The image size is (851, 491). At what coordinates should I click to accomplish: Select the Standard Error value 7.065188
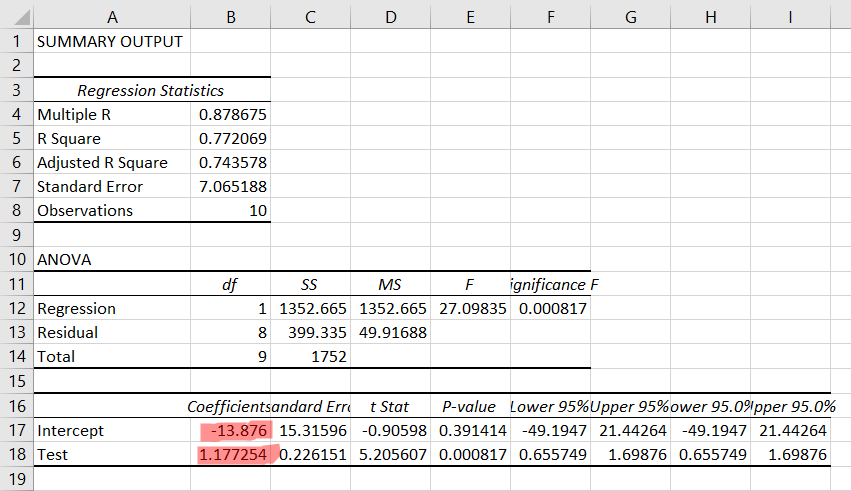pos(232,186)
